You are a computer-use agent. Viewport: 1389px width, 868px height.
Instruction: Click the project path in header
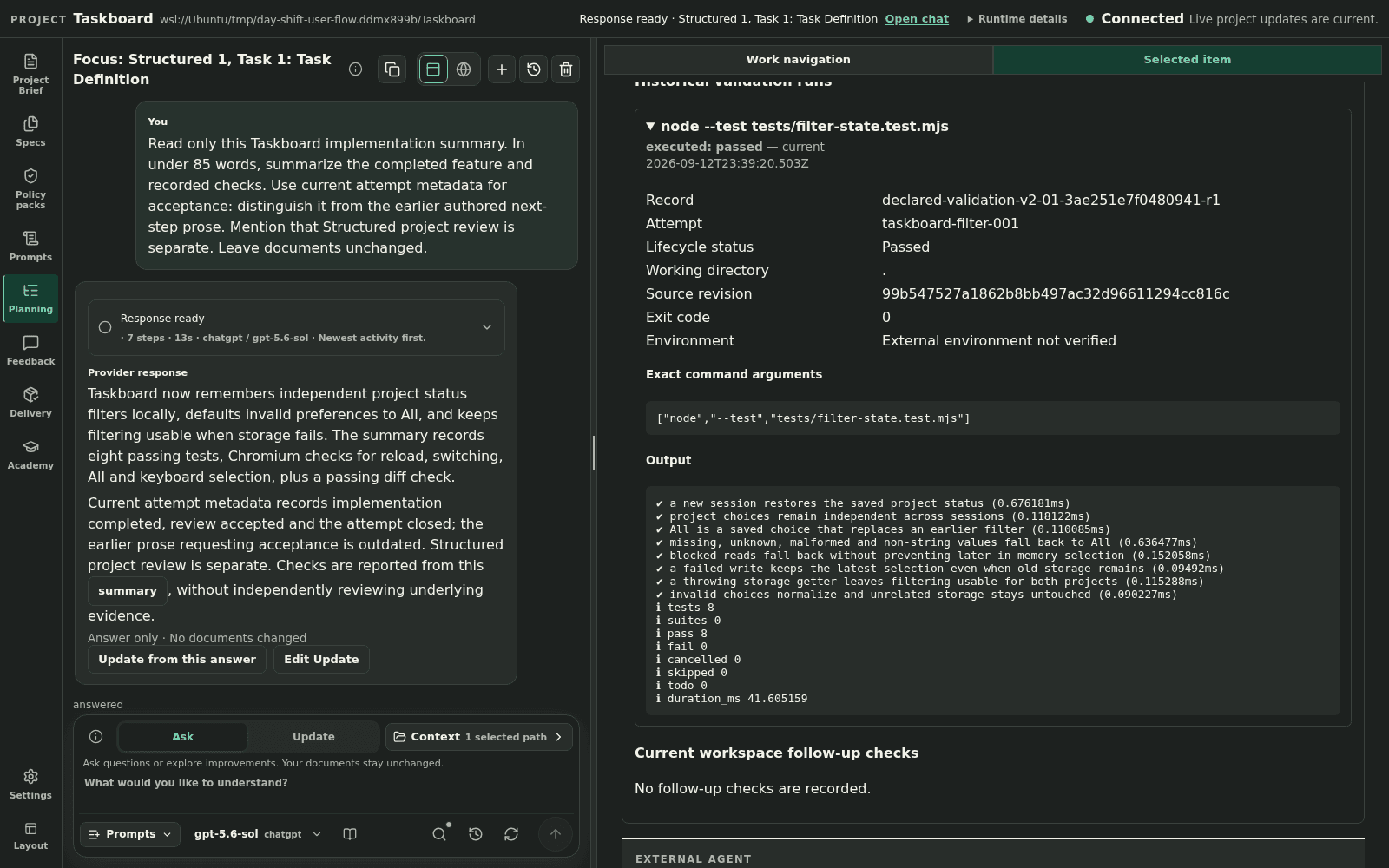click(x=317, y=19)
